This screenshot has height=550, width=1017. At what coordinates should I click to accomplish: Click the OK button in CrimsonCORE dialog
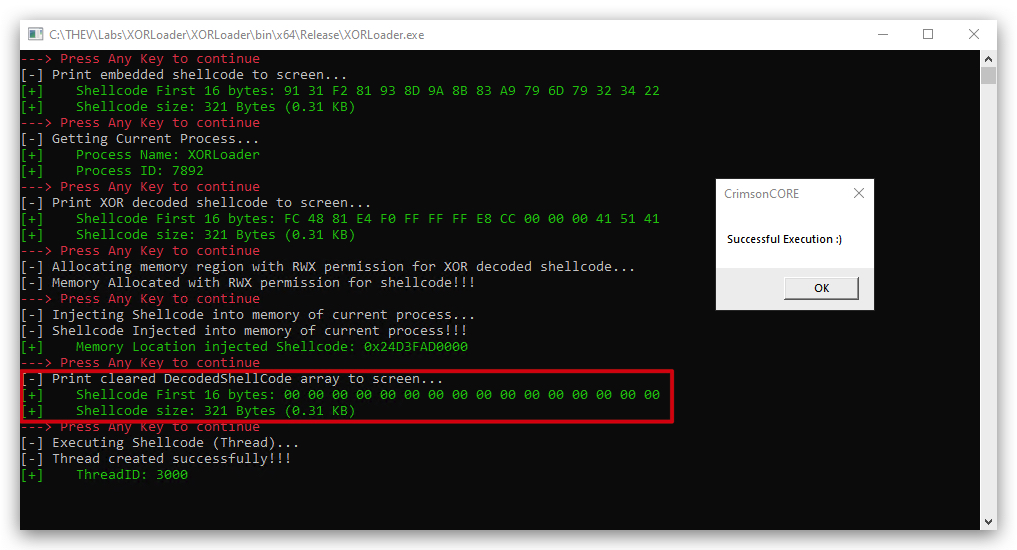click(x=821, y=288)
